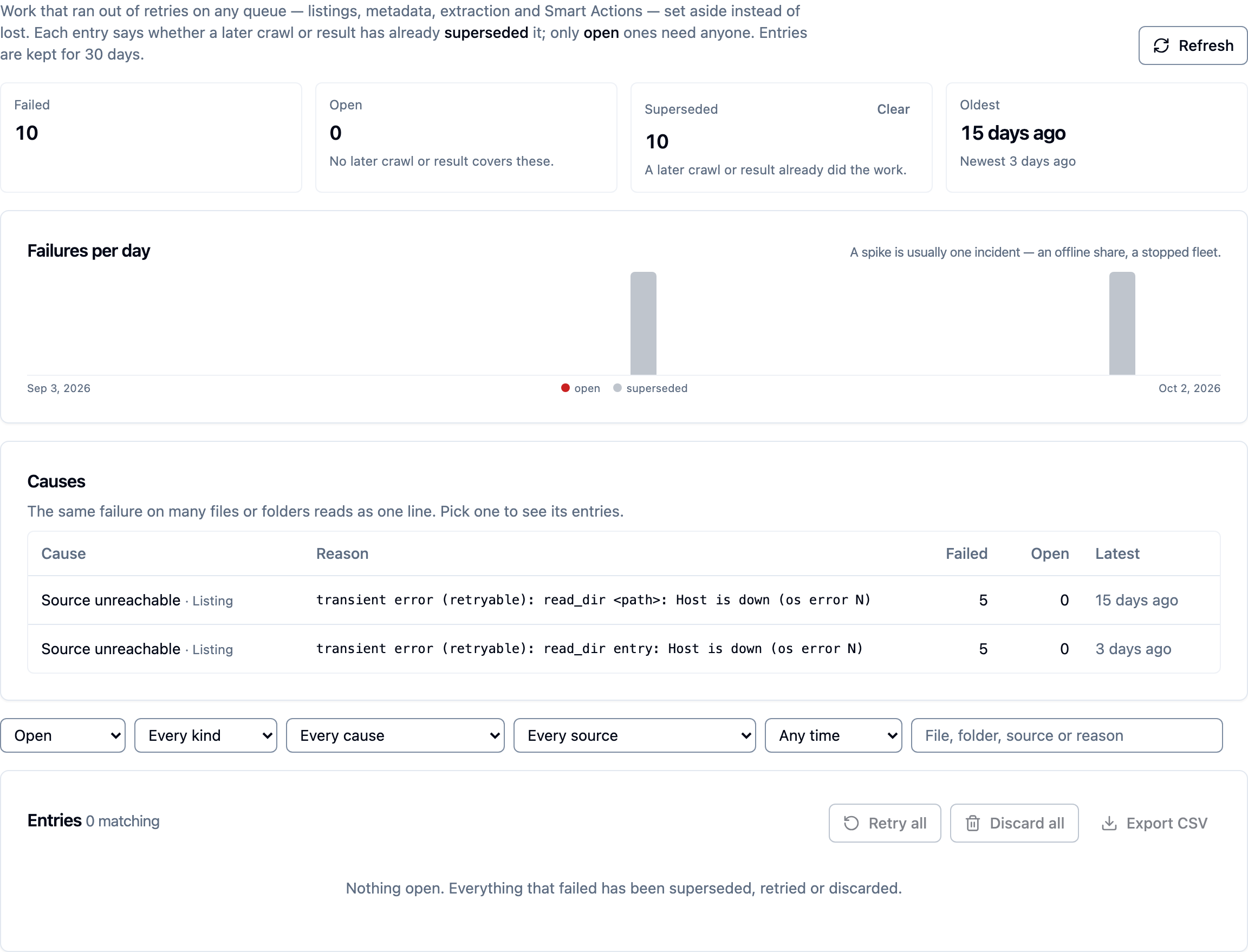Select the read_dir entry Host is down cause row
The width and height of the screenshot is (1248, 952).
(x=623, y=649)
